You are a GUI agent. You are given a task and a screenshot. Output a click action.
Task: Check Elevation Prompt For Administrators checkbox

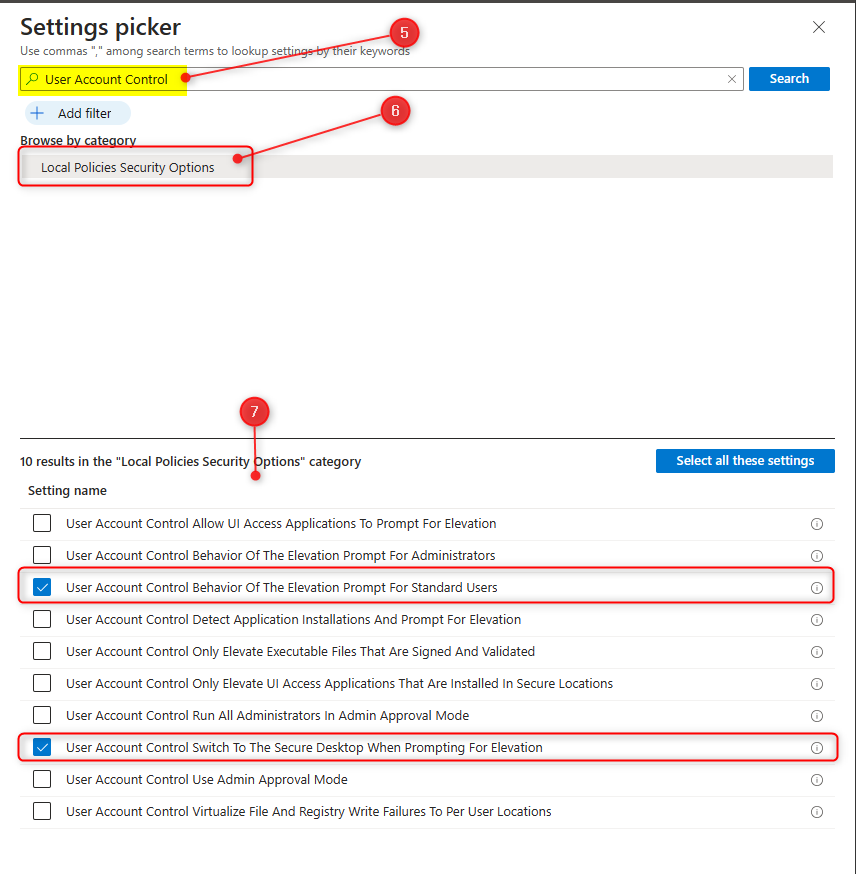42,555
